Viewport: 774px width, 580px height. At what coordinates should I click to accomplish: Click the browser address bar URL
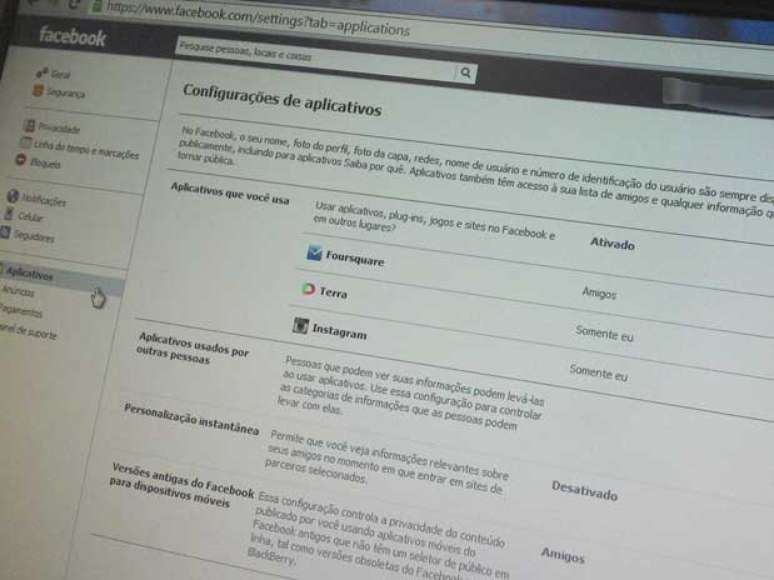tap(258, 18)
